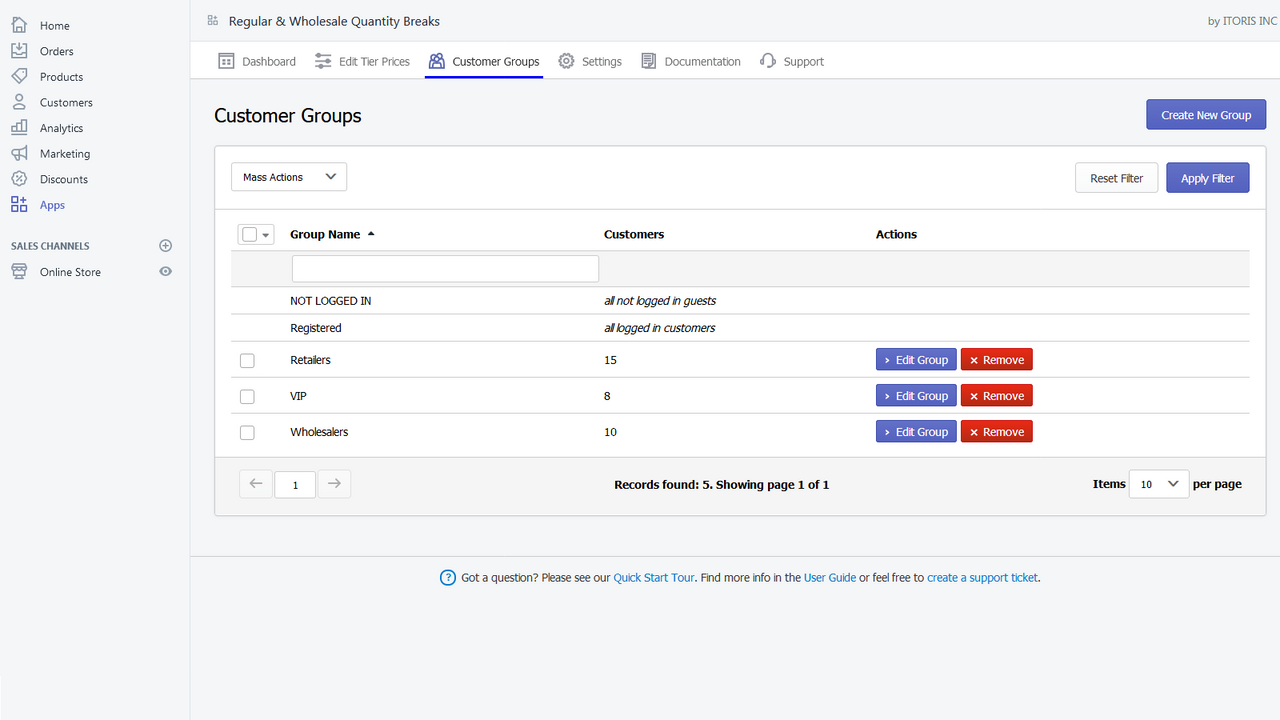Click the Group Name filter input field
Screen dimensions: 1280x720
(444, 268)
